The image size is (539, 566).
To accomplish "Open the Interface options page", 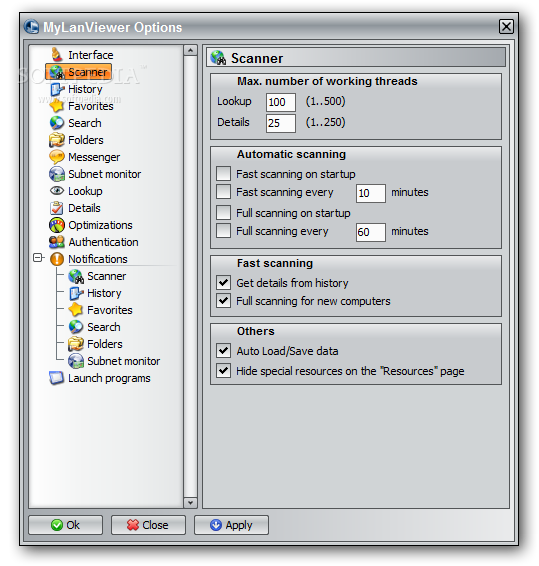I will (x=91, y=55).
